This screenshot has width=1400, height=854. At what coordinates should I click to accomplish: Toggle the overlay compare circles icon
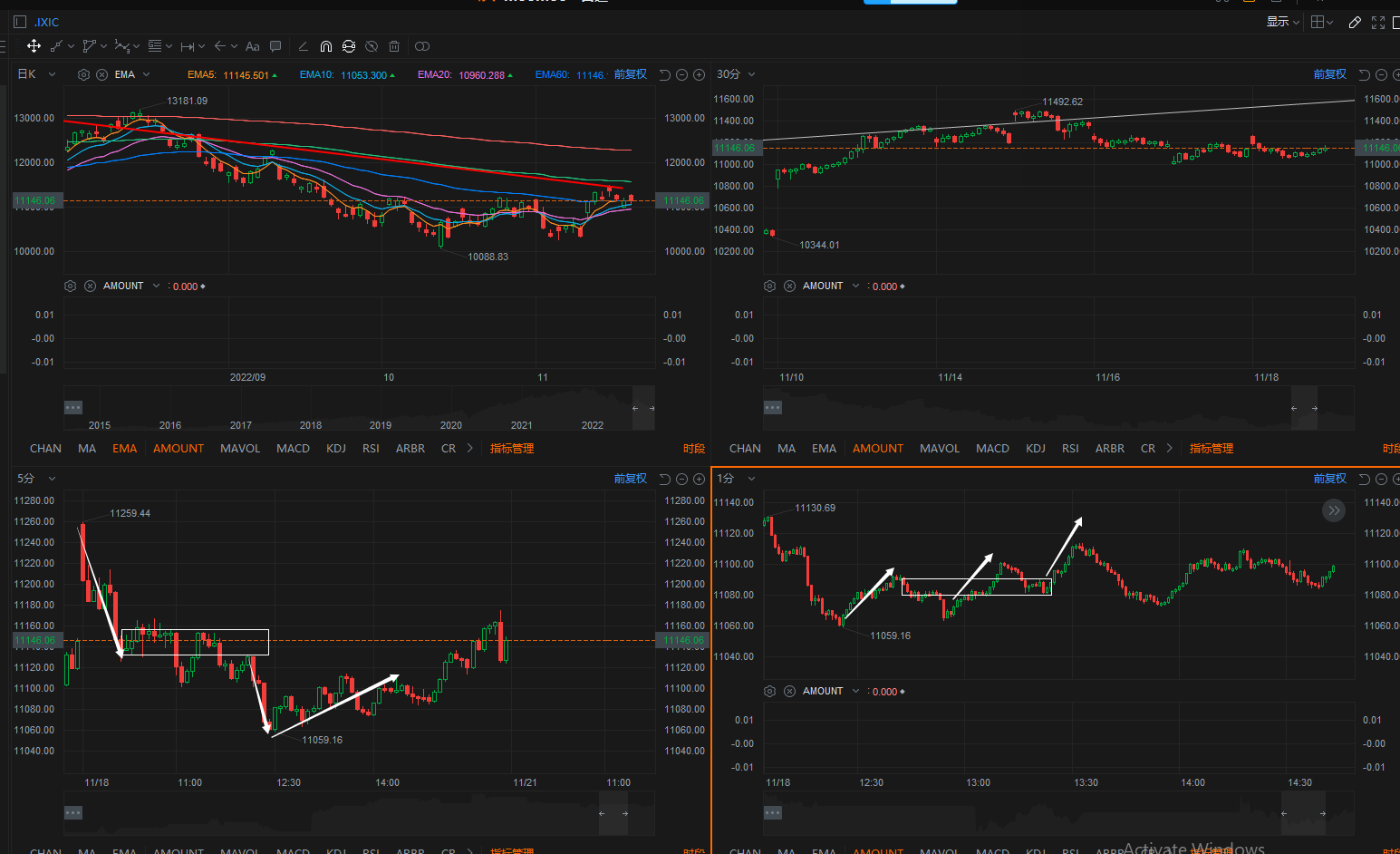click(x=422, y=46)
